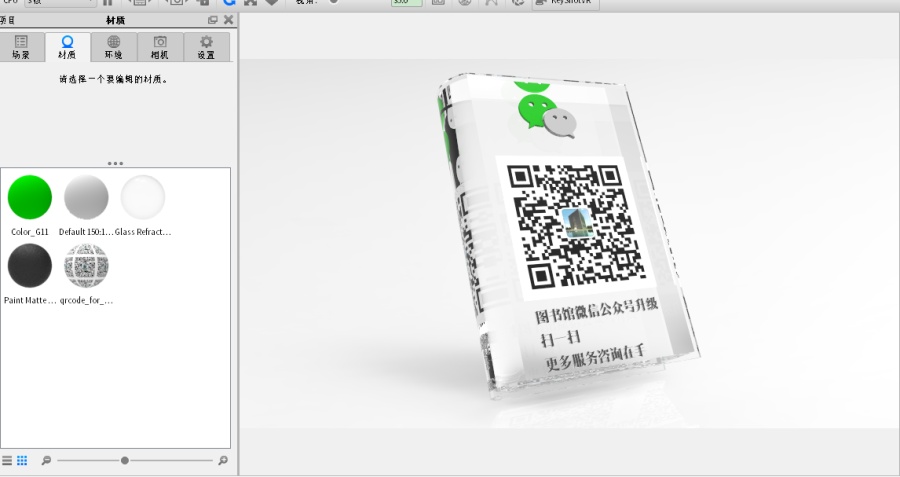Open the 环境 tab
The height and width of the screenshot is (477, 900).
(114, 47)
